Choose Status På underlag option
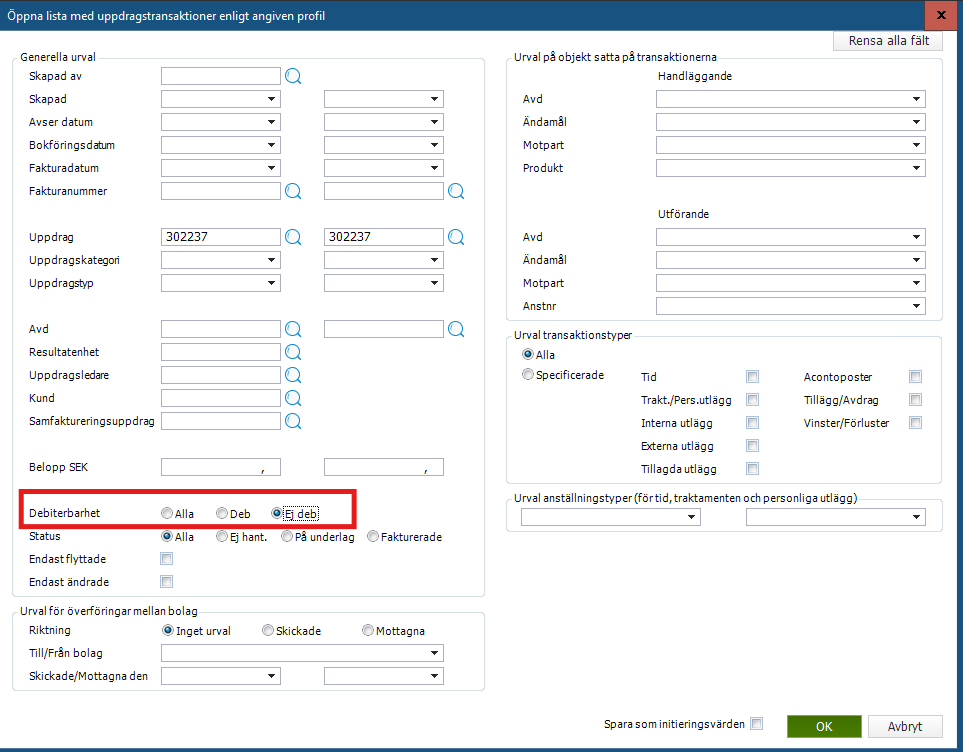The height and width of the screenshot is (752, 963). (287, 536)
